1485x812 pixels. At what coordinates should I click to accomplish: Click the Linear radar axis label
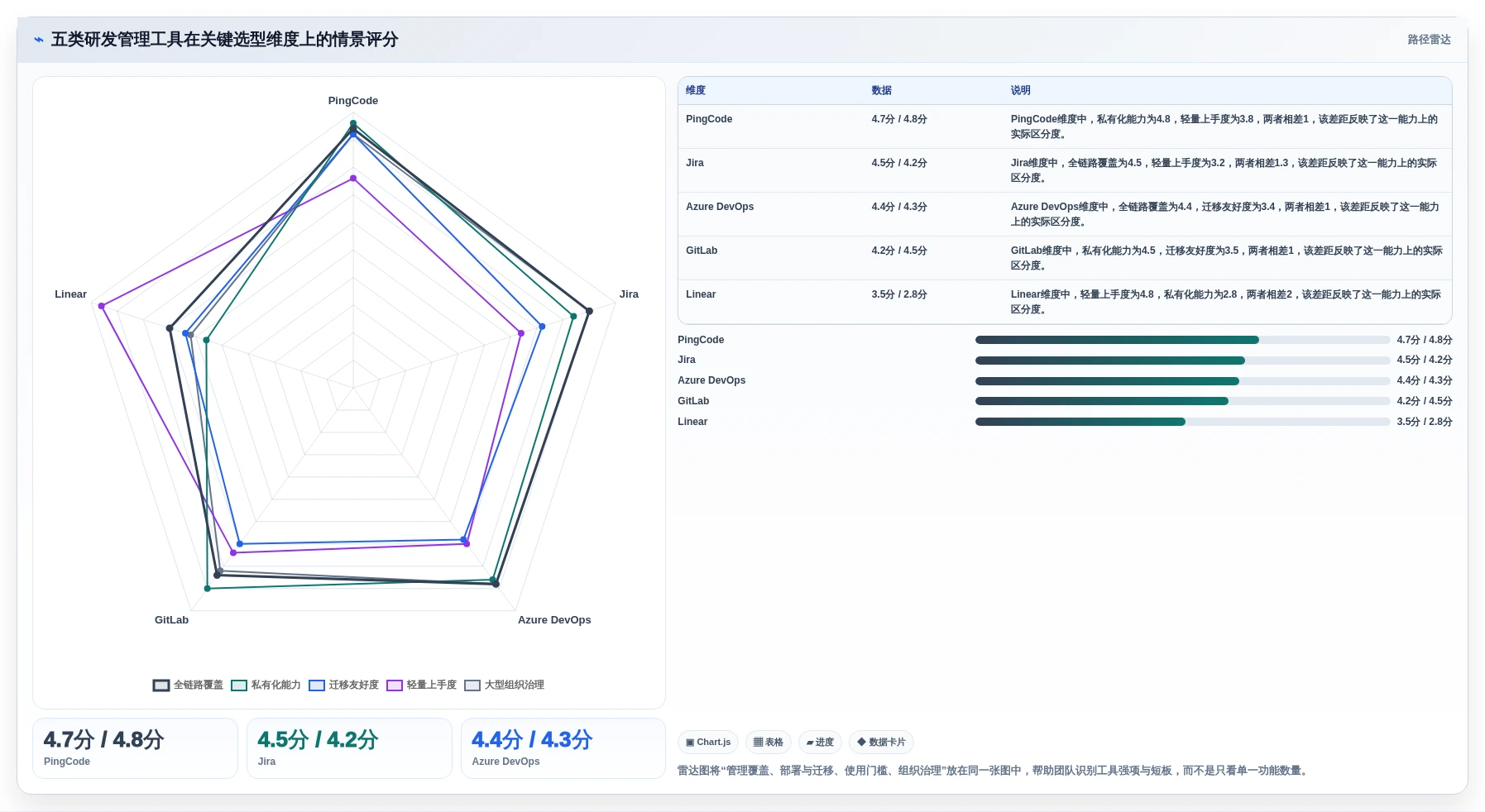click(70, 294)
